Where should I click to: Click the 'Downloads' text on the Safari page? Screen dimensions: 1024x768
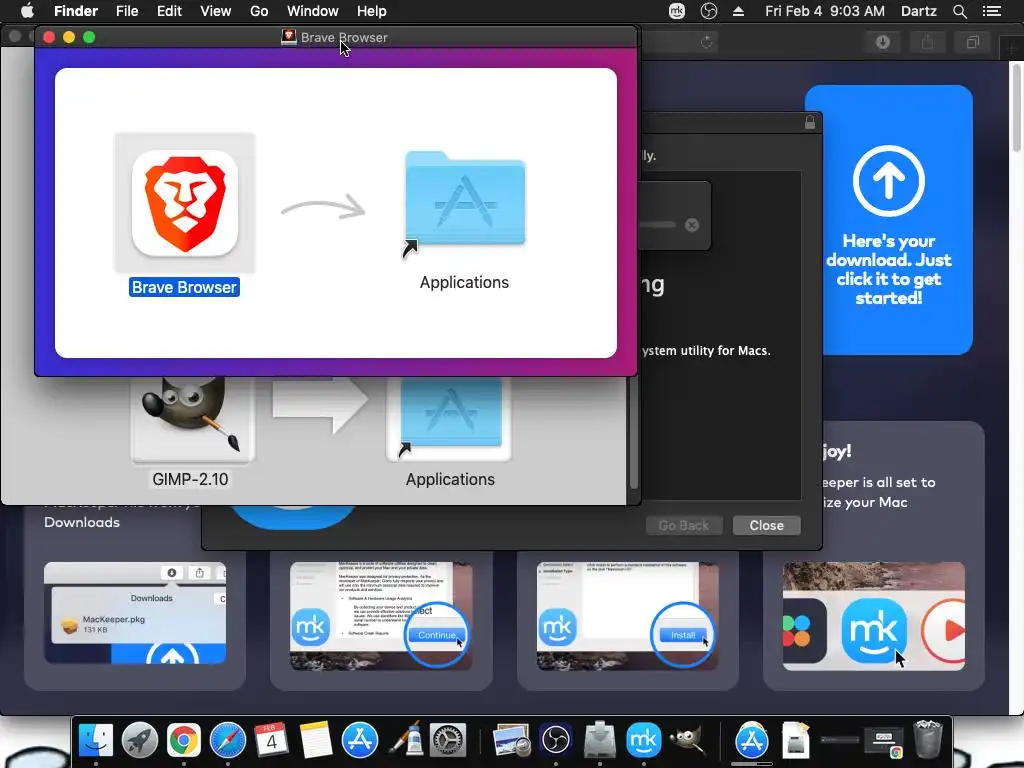point(82,522)
